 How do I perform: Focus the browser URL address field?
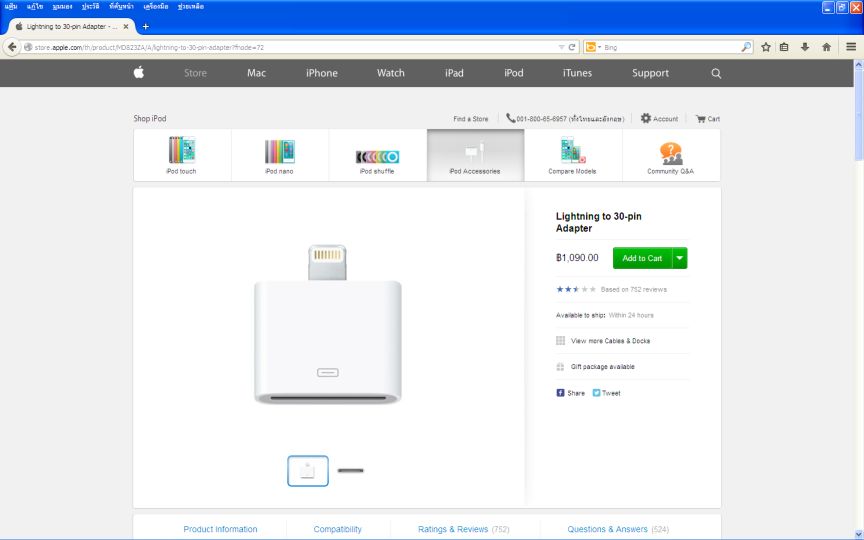[295, 47]
